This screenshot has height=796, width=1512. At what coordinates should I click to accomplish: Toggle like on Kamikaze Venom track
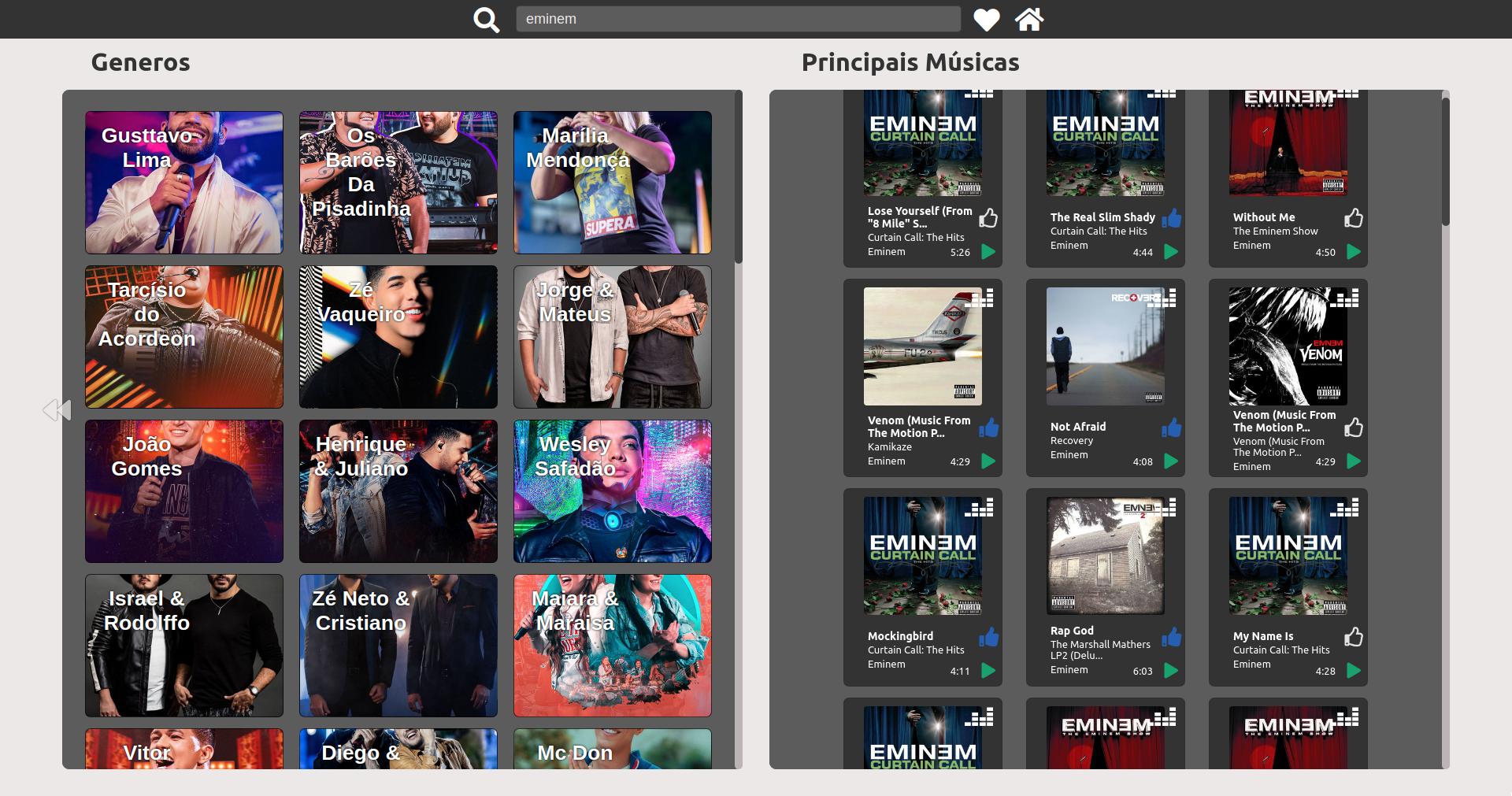[988, 428]
